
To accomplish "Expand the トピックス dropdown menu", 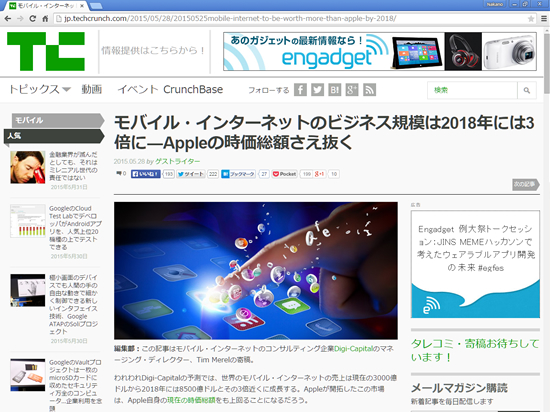I will [x=40, y=89].
